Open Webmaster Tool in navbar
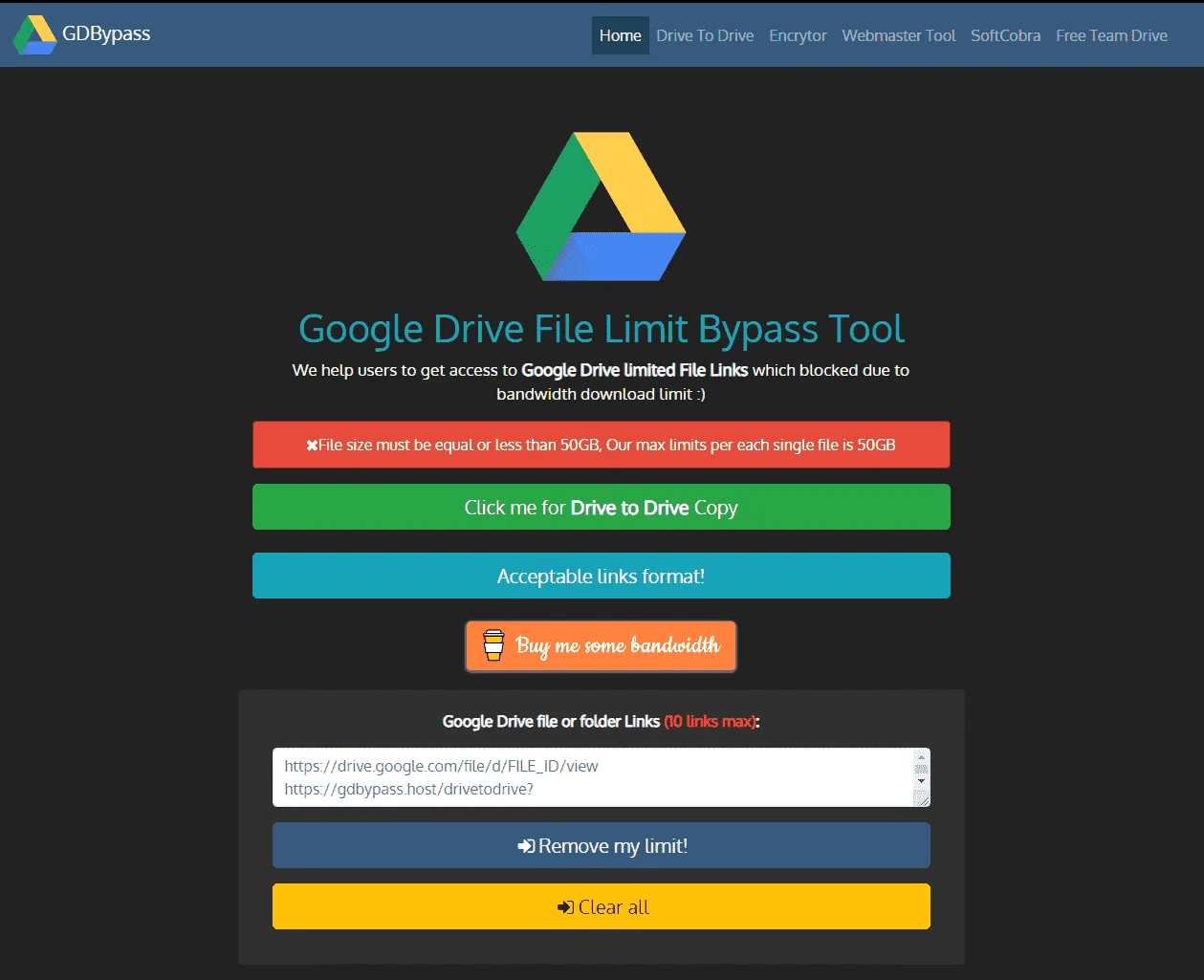The height and width of the screenshot is (980, 1204). [x=899, y=35]
